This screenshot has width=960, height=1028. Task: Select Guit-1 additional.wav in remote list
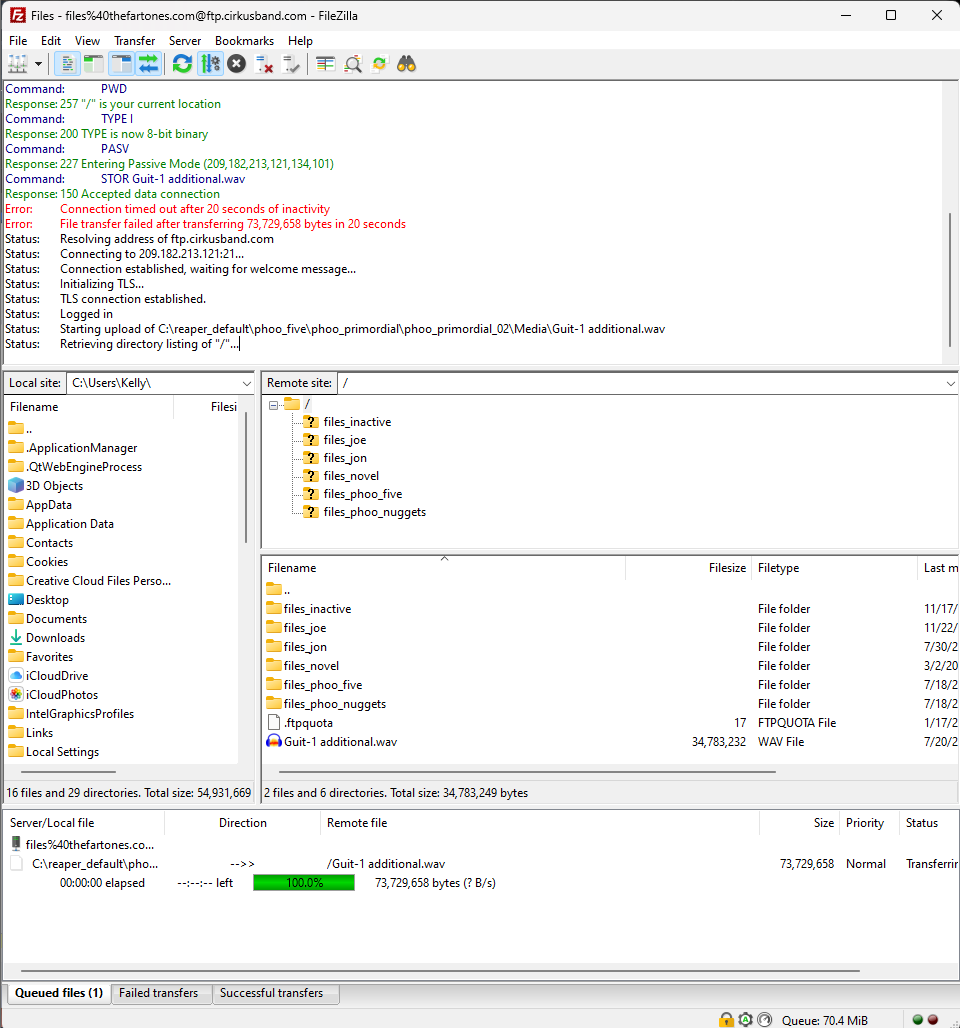340,742
